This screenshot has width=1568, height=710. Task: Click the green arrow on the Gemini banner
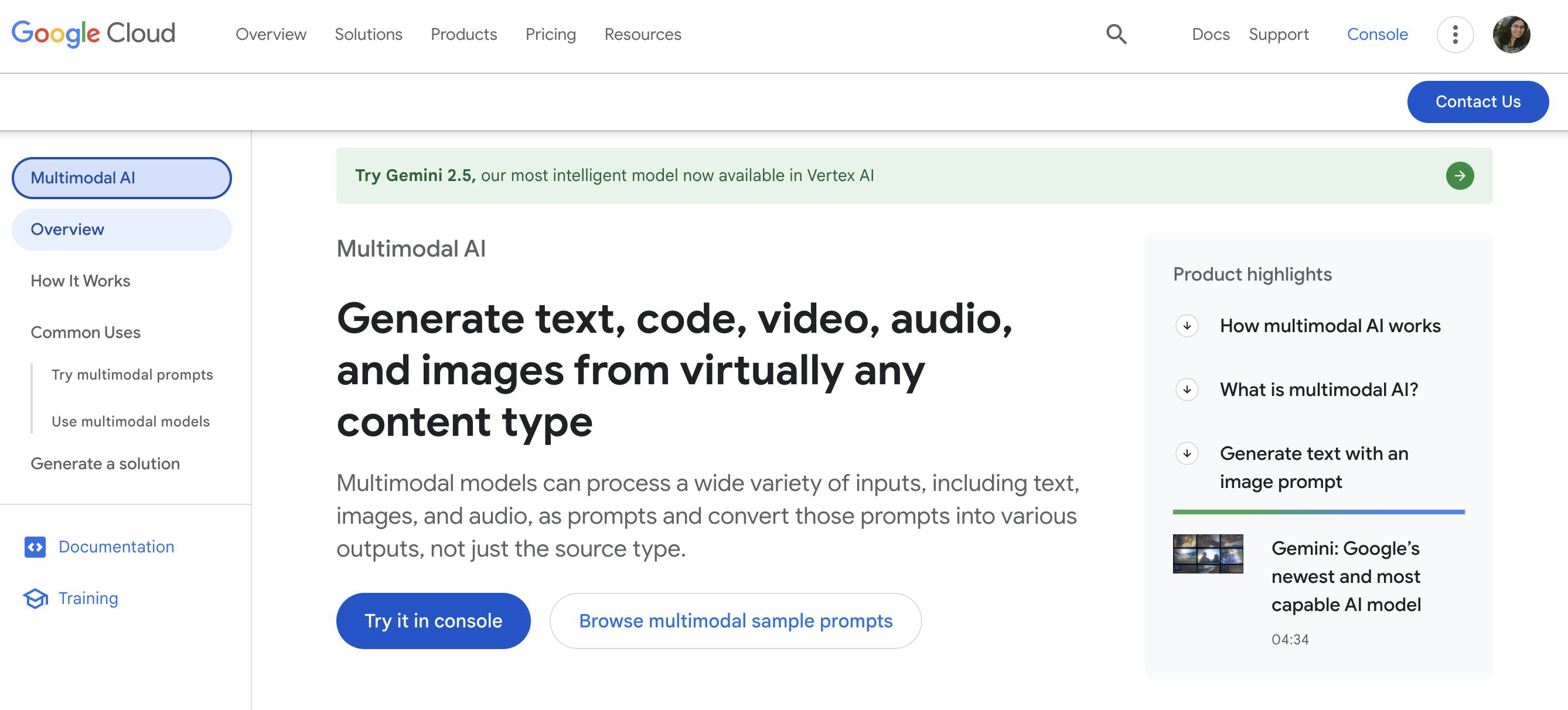pos(1460,175)
